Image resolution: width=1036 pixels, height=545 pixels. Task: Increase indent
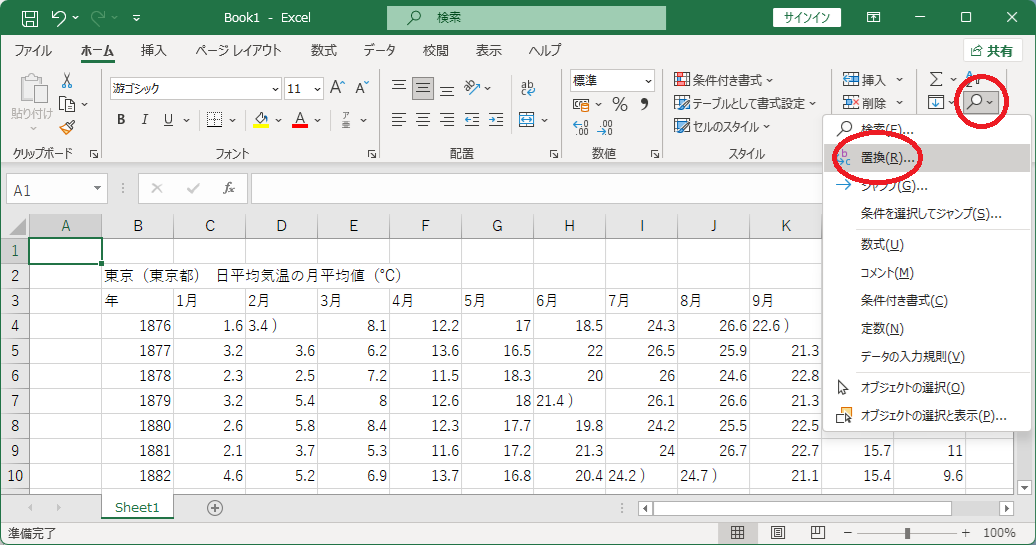pyautogui.click(x=496, y=120)
